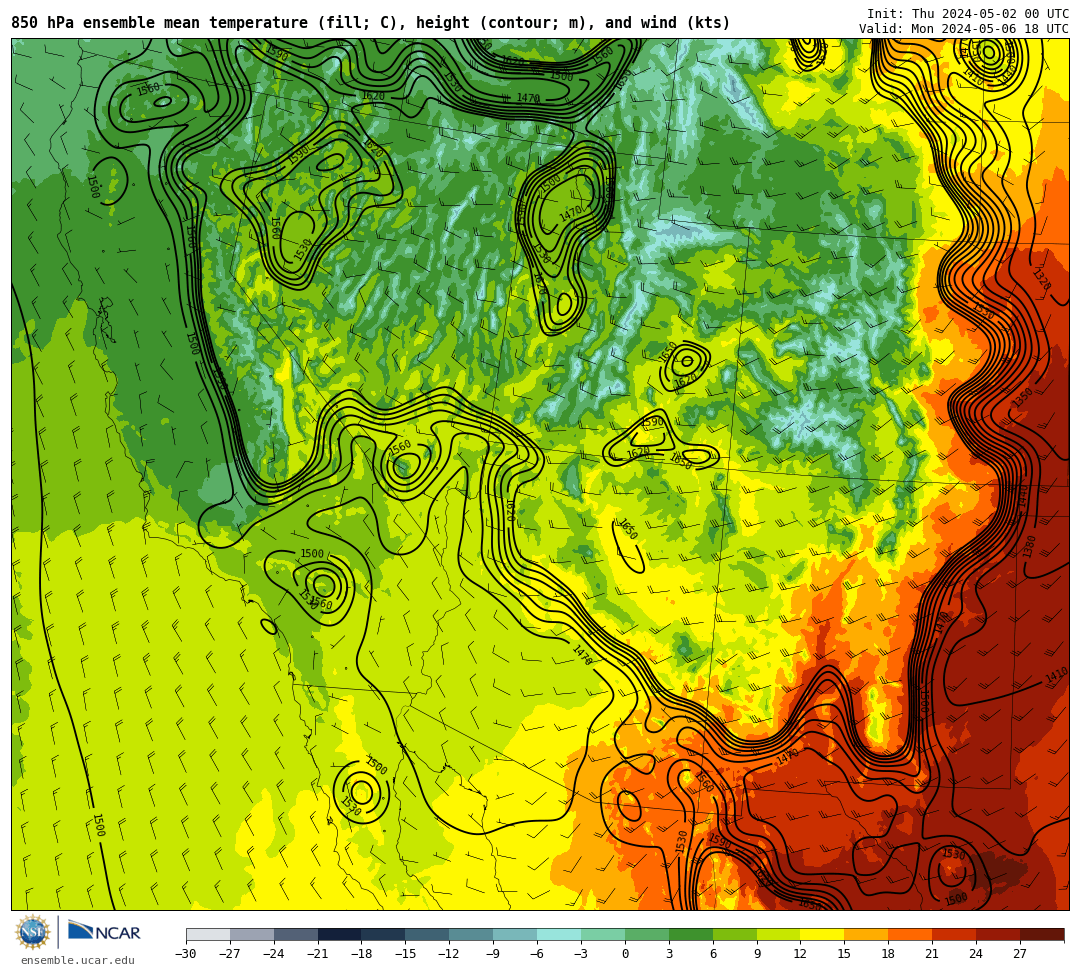Click the 1440 contour label on the right side

pos(1023,496)
